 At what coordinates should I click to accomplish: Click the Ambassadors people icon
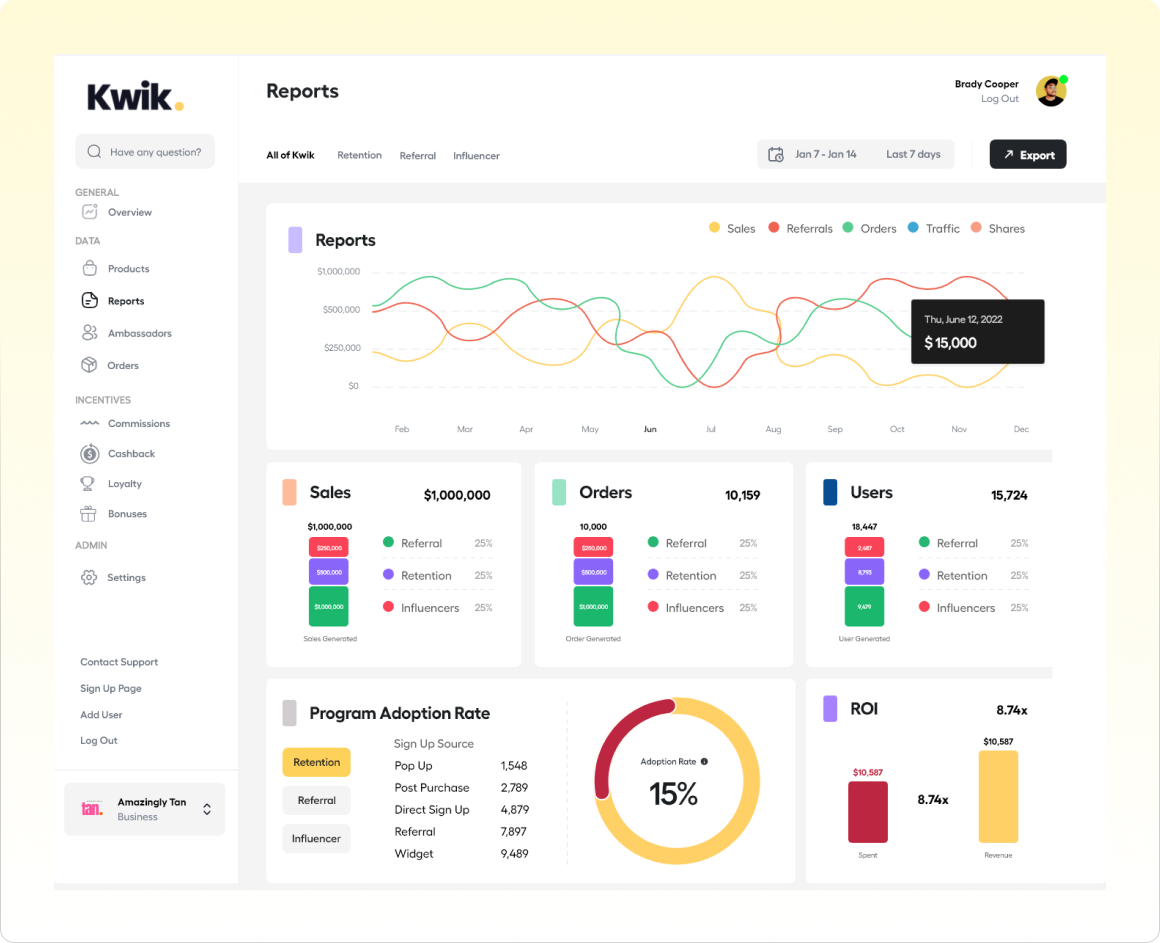tap(89, 333)
